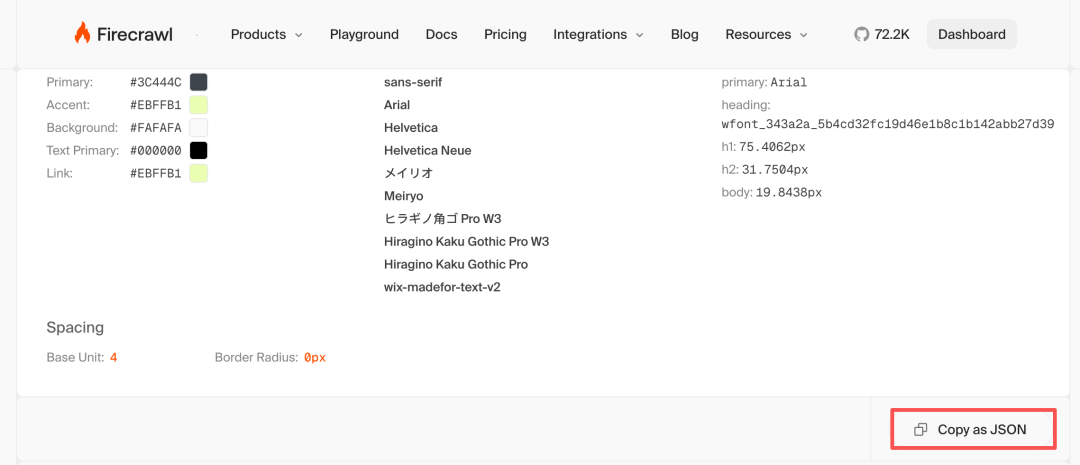Expand the Products dropdown menu
The width and height of the screenshot is (1080, 465).
[x=266, y=34]
